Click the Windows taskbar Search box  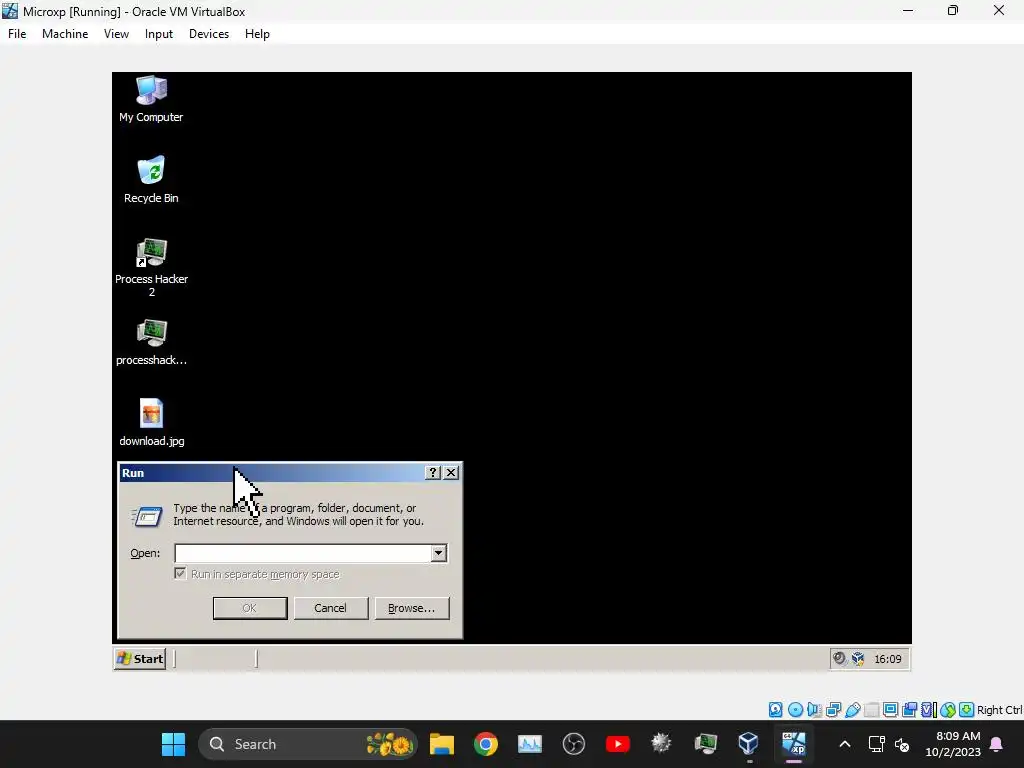pos(307,744)
